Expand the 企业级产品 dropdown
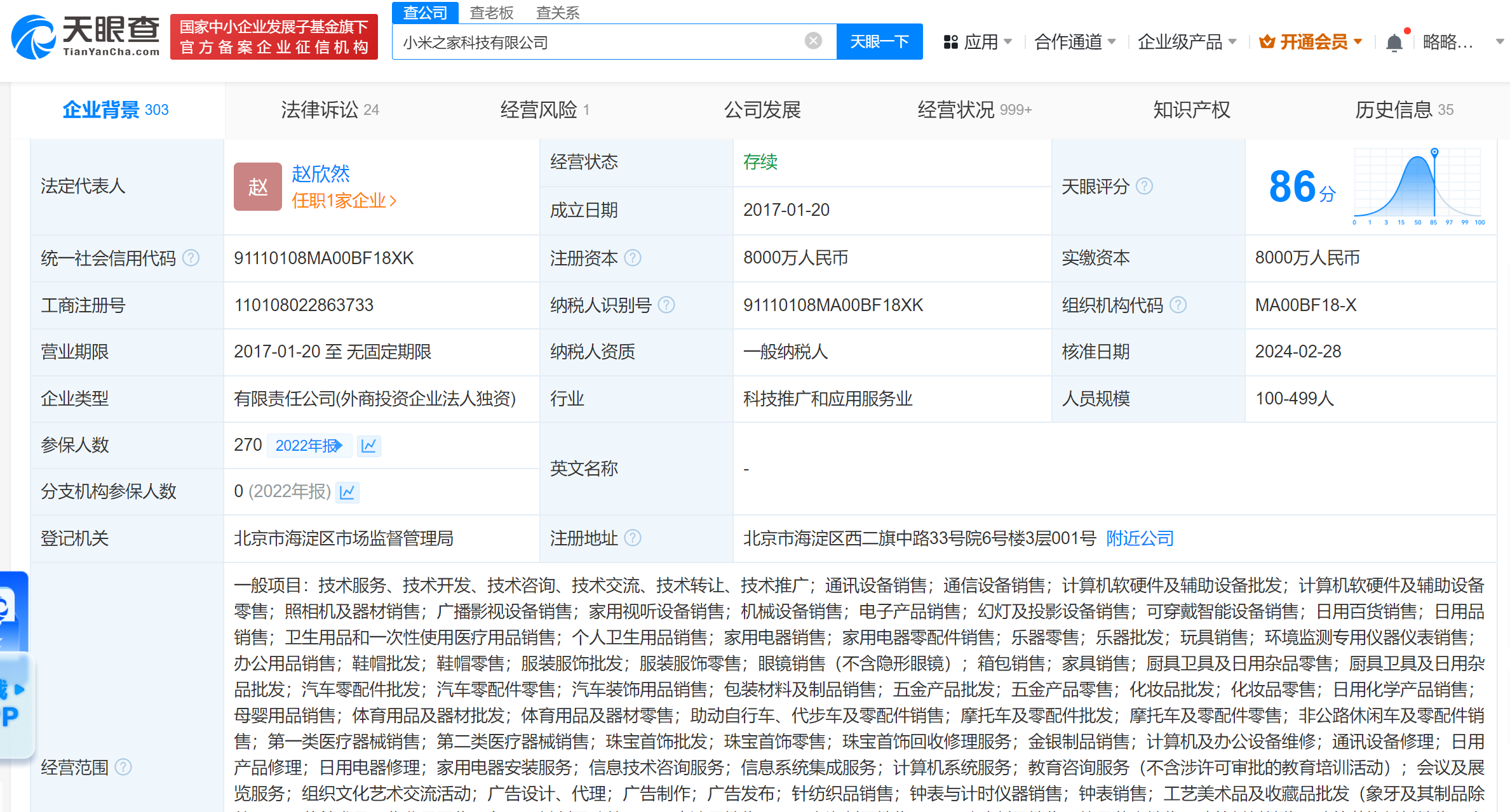The width and height of the screenshot is (1510, 812). coord(1186,43)
